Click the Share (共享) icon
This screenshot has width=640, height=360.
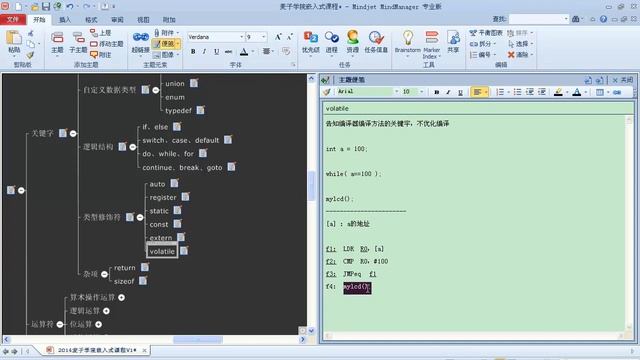coord(453,38)
